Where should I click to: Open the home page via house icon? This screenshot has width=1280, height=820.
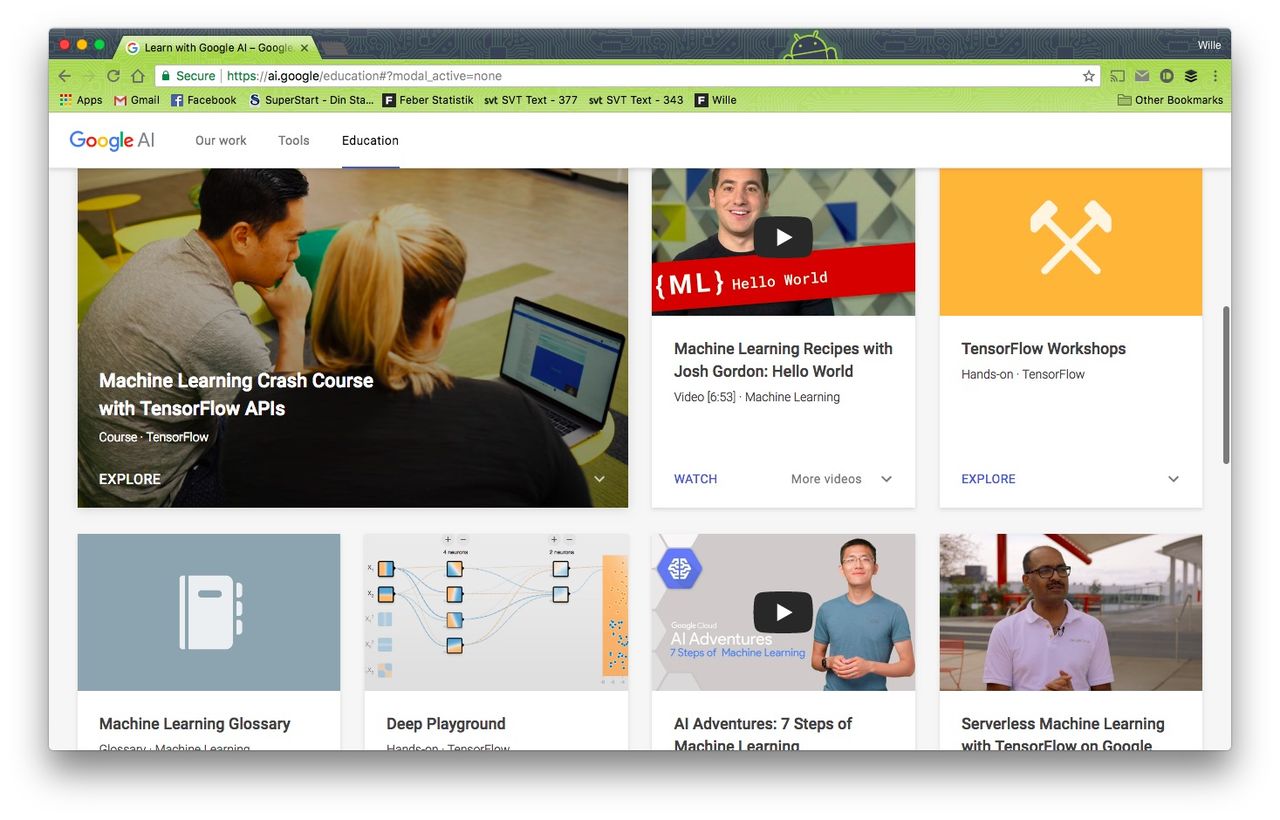pos(138,76)
